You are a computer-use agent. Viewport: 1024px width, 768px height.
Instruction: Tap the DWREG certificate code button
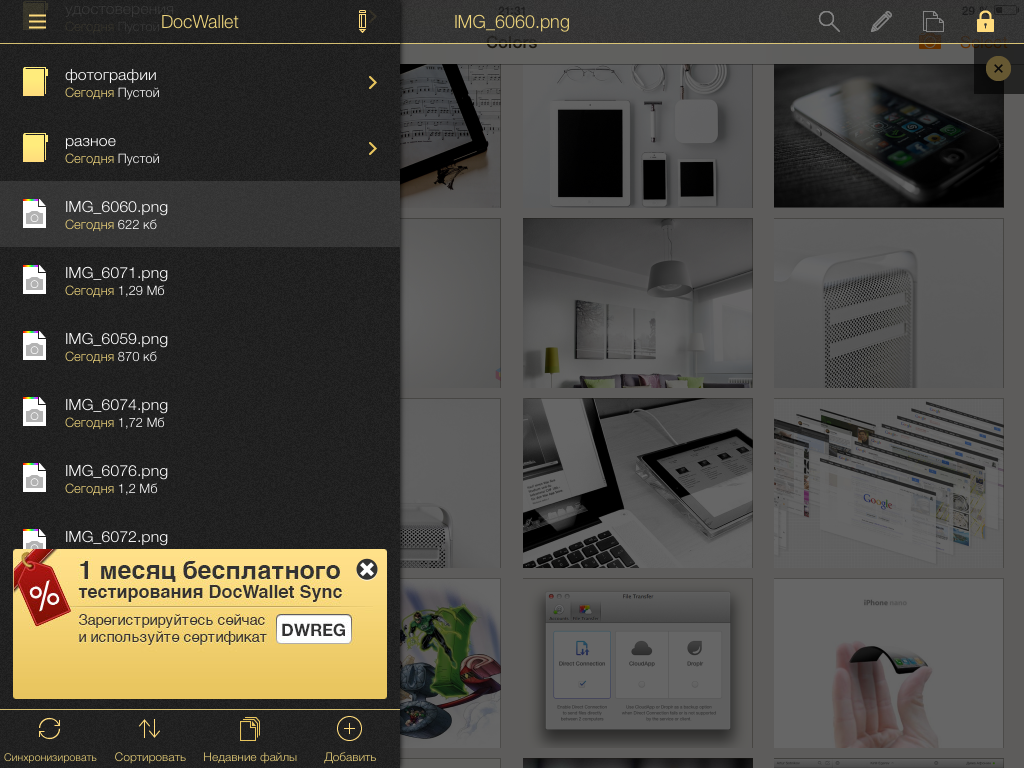[314, 629]
